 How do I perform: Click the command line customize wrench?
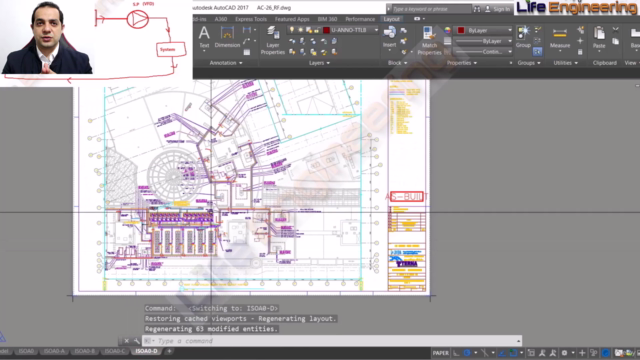pos(137,341)
